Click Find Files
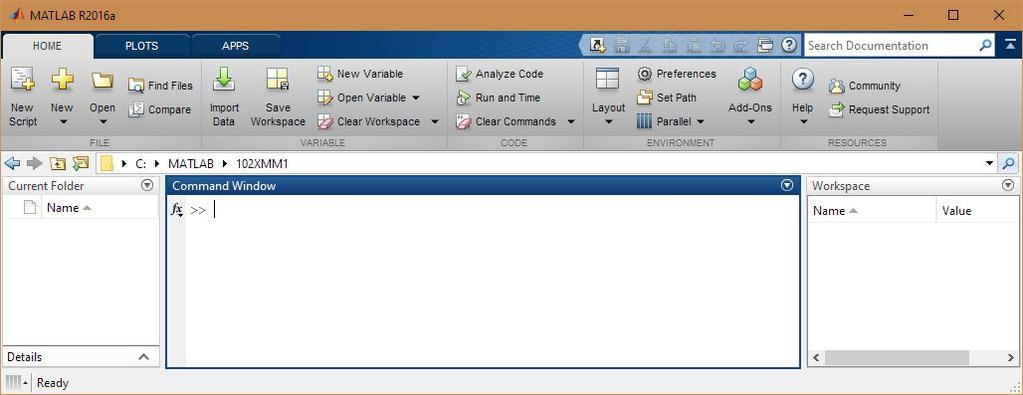The width and height of the screenshot is (1023, 395). coord(160,86)
